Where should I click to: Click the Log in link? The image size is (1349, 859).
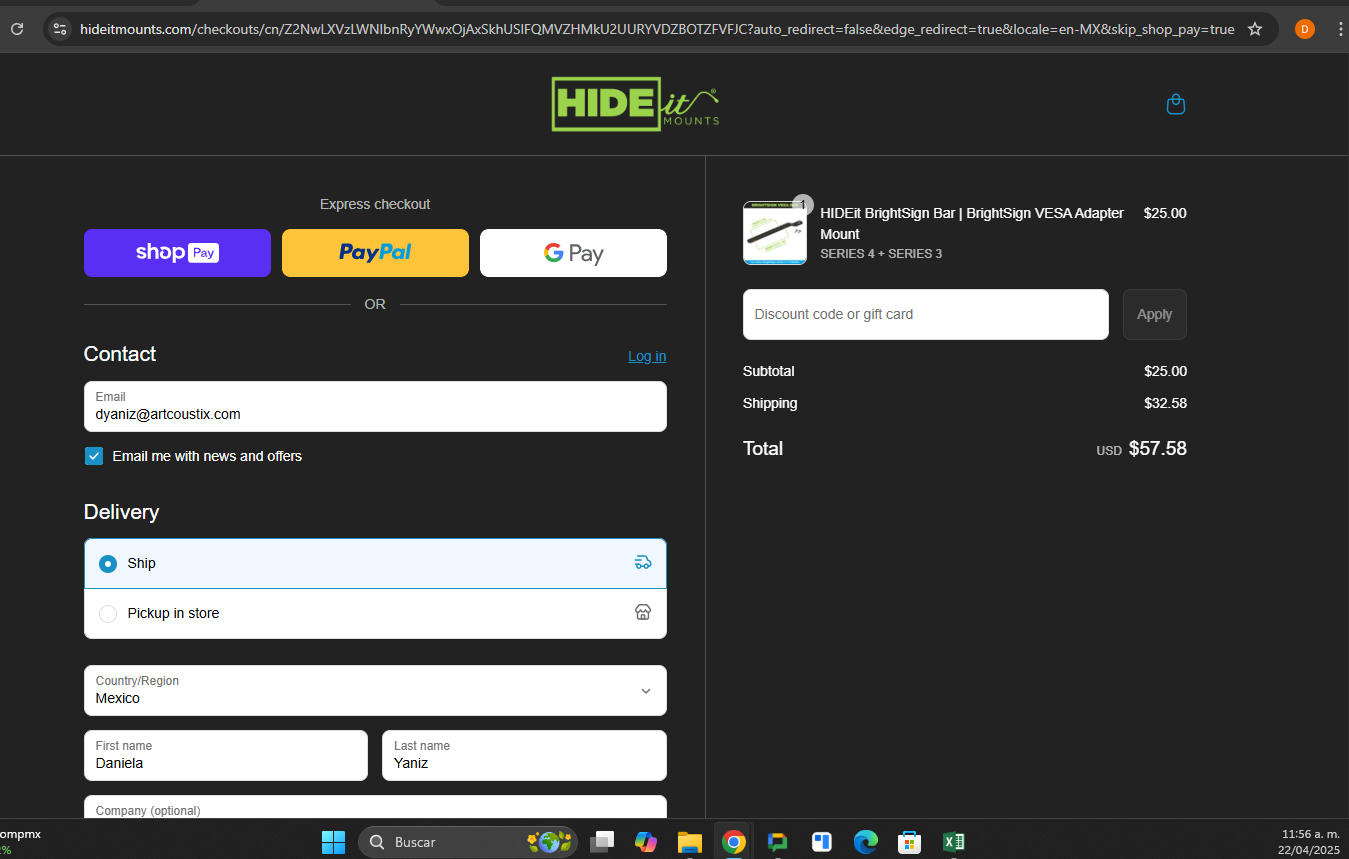point(647,356)
